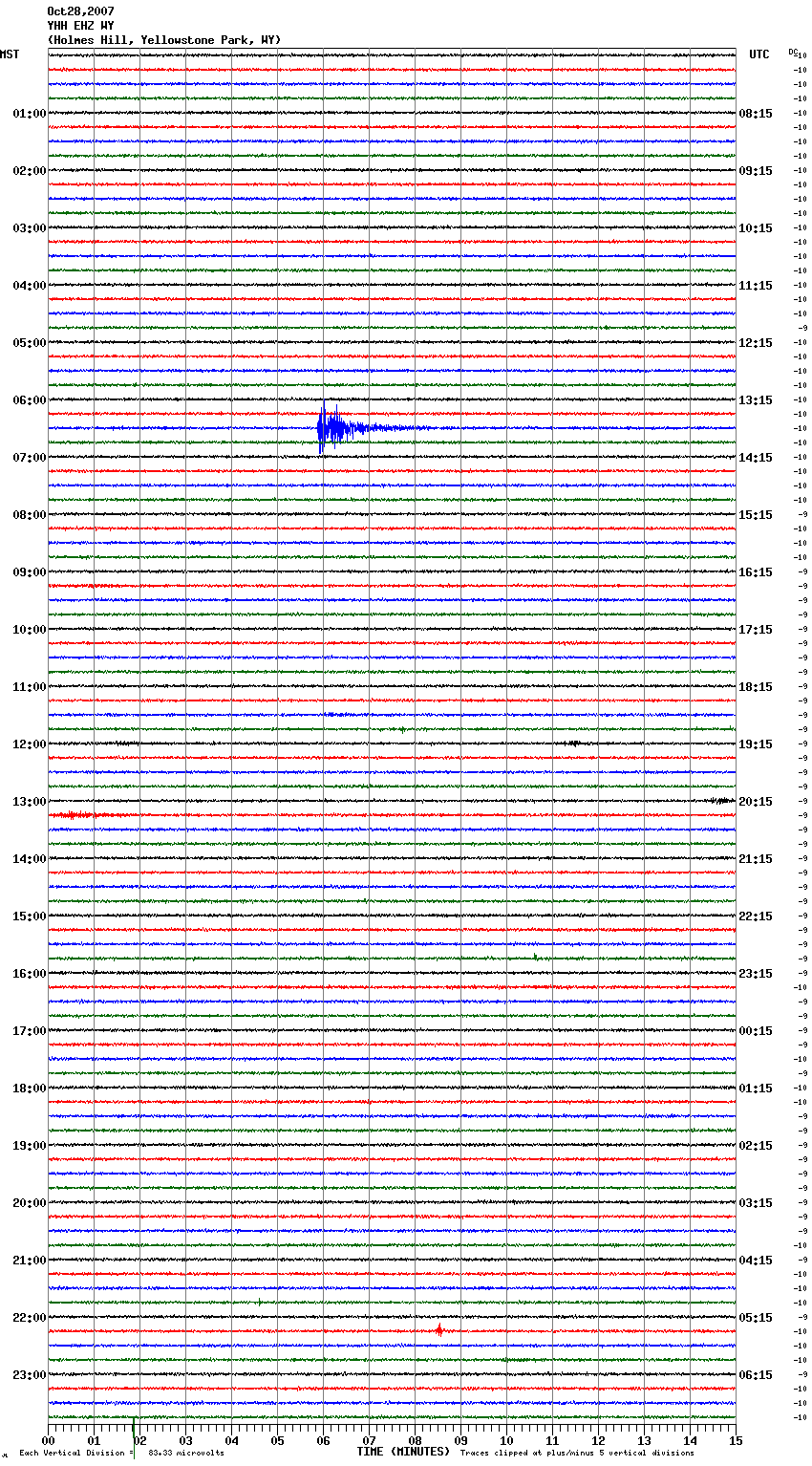This screenshot has height=1466, width=812.
Task: Click the 04:15 UTC time label
Action: pos(756,1261)
